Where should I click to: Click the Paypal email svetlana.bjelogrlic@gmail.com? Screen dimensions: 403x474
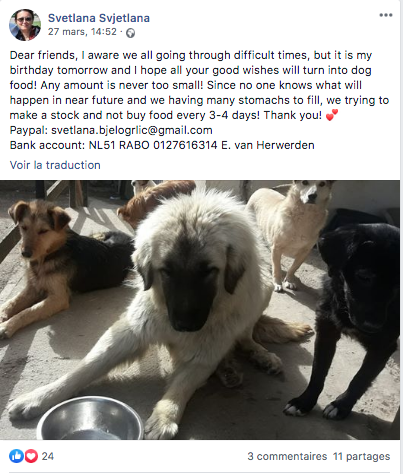click(x=132, y=130)
